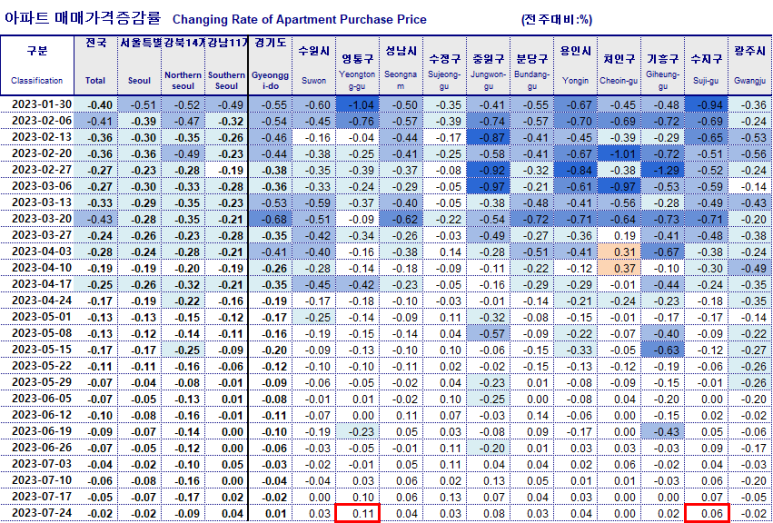Click the subtitle 'Changing Rate of Apartment Purchase Price'
Viewport: 773px width, 523px height.
coord(299,19)
